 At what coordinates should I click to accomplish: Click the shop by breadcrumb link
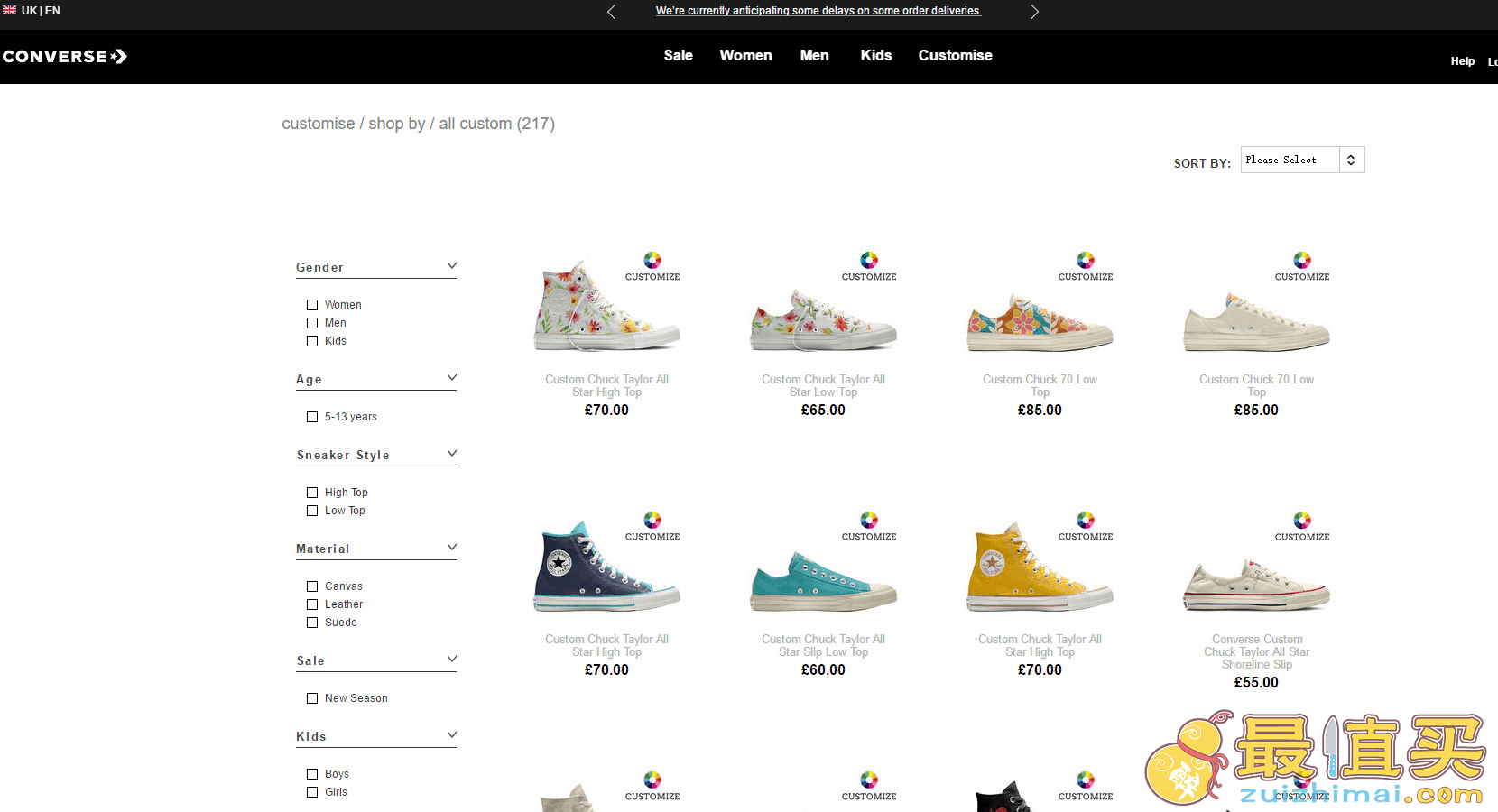tap(396, 124)
